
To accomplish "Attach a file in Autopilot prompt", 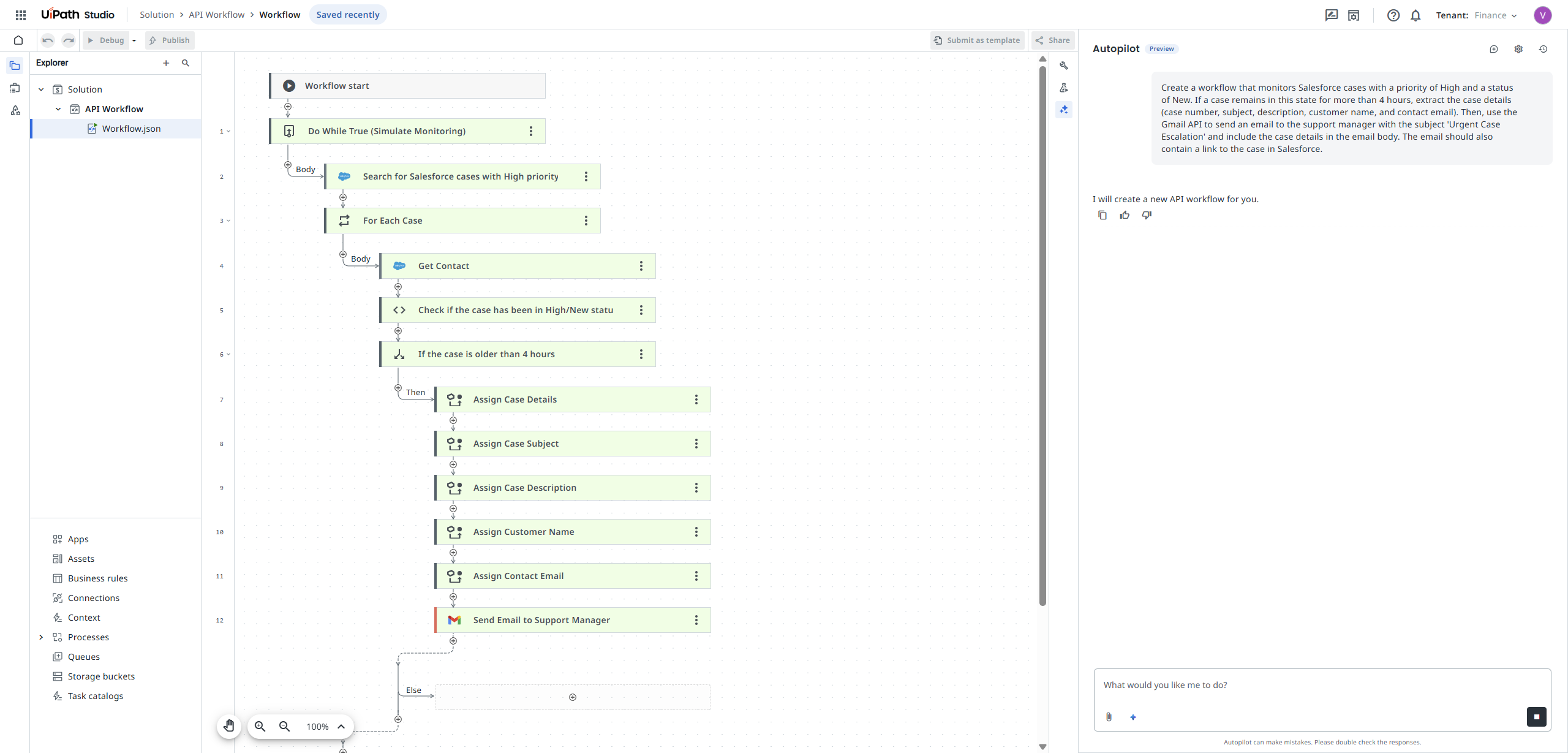I will (x=1109, y=717).
